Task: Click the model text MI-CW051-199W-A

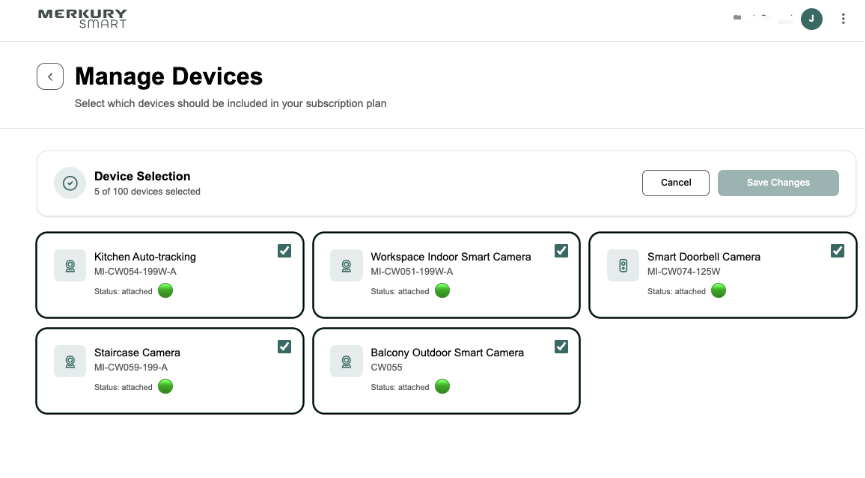Action: [412, 272]
